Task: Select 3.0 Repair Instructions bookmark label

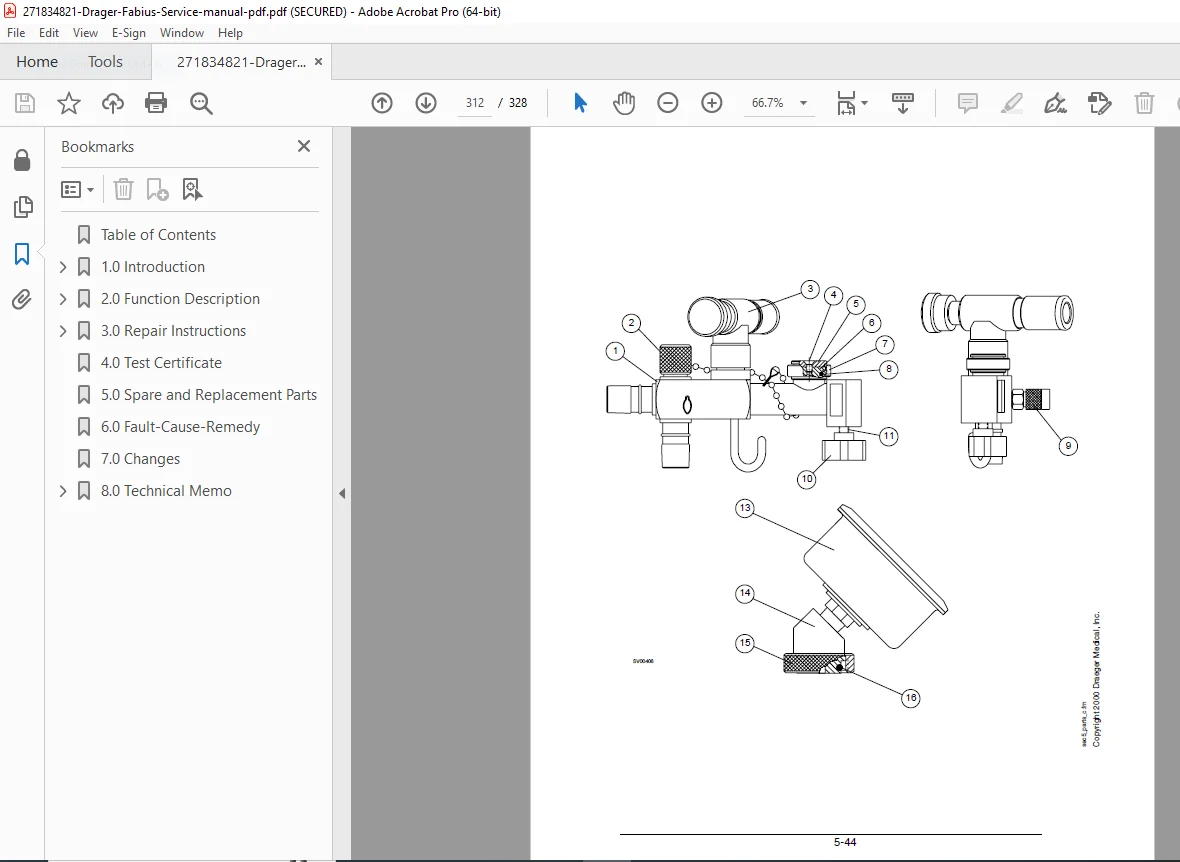Action: tap(173, 330)
